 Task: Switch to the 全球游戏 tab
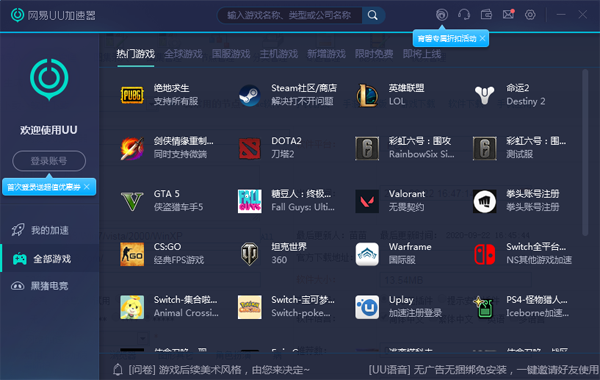pyautogui.click(x=183, y=54)
